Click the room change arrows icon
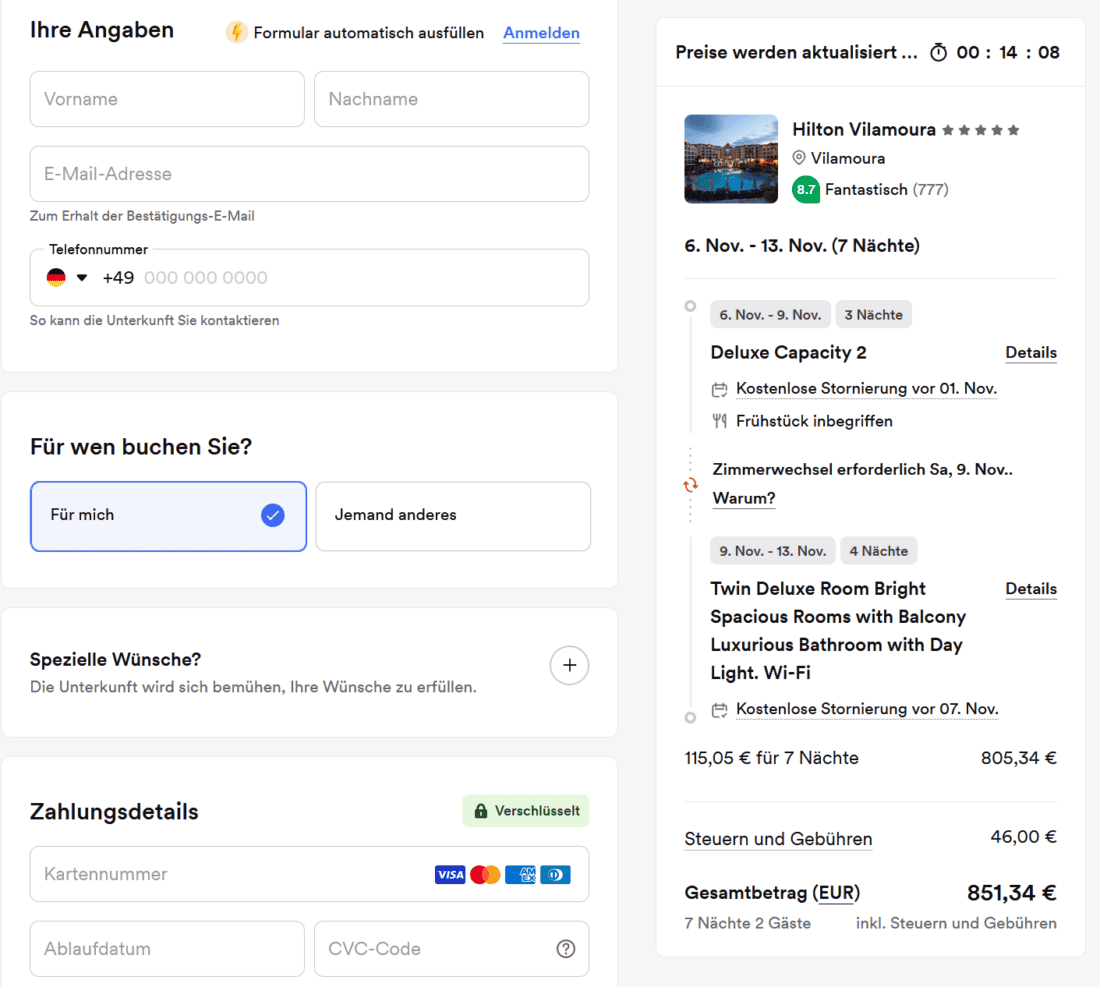Screen dimensions: 1100x987 [690, 485]
